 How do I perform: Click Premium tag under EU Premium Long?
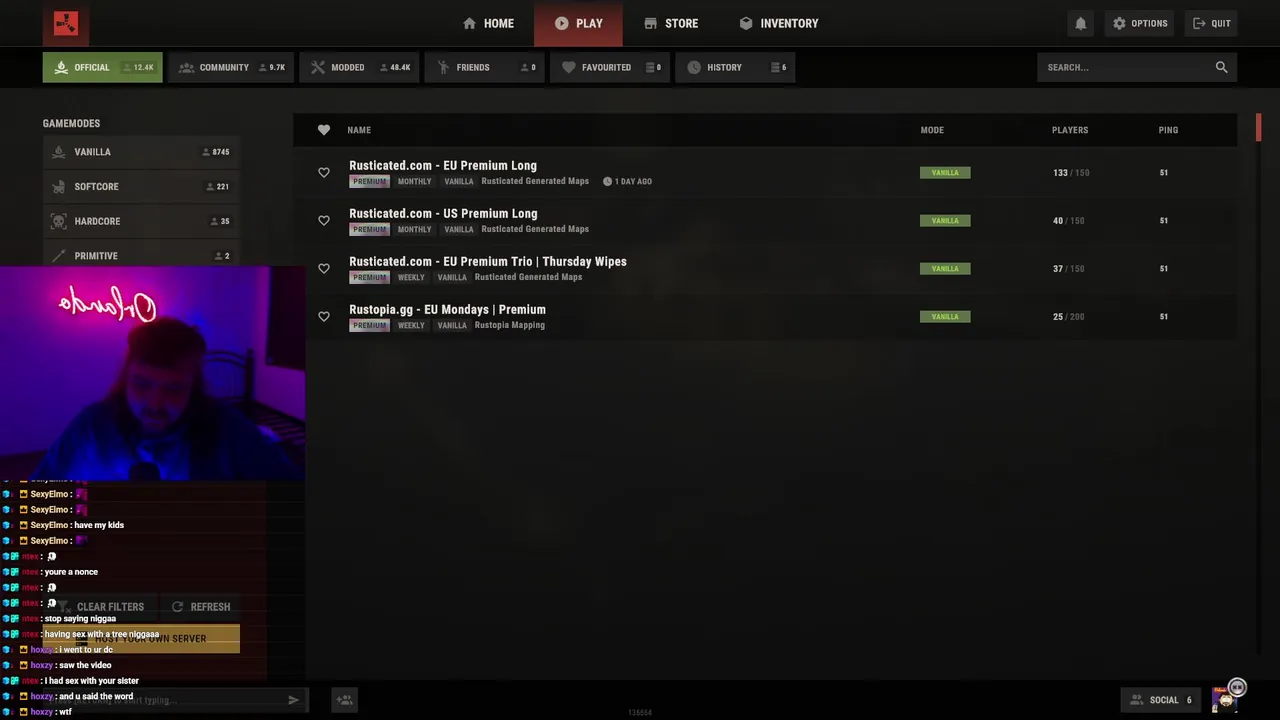(369, 182)
